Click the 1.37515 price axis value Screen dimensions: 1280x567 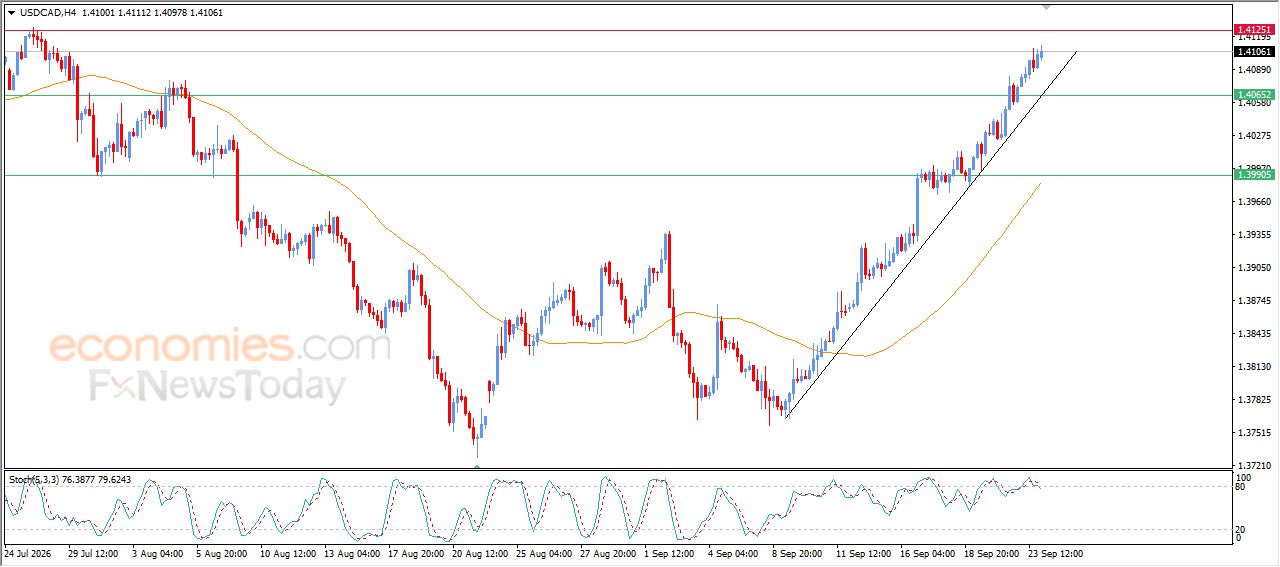(x=1254, y=433)
